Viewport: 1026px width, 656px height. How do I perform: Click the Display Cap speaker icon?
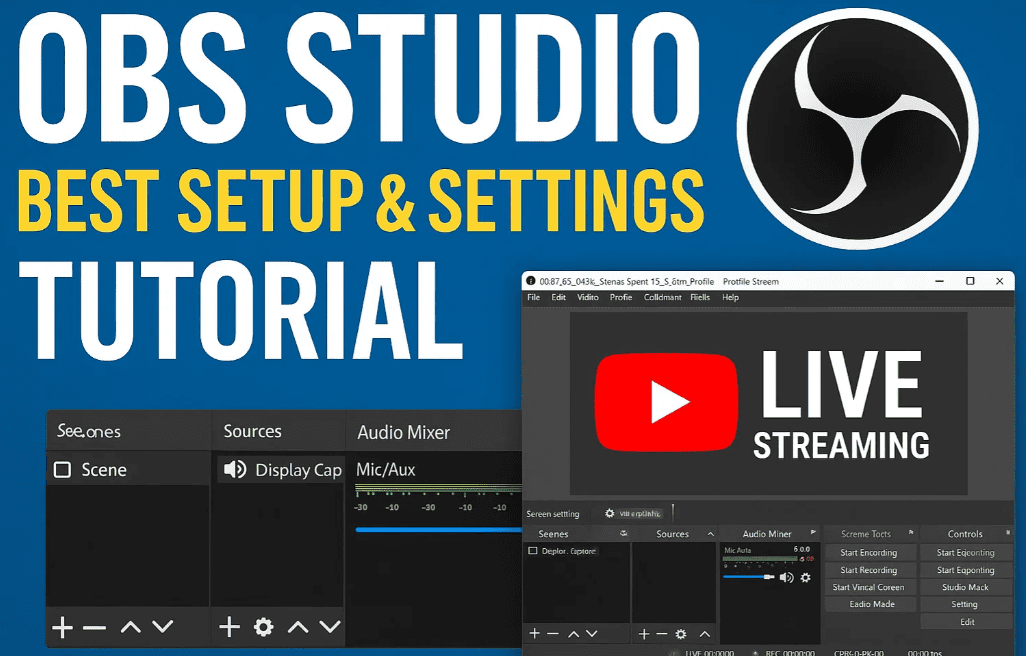(236, 469)
